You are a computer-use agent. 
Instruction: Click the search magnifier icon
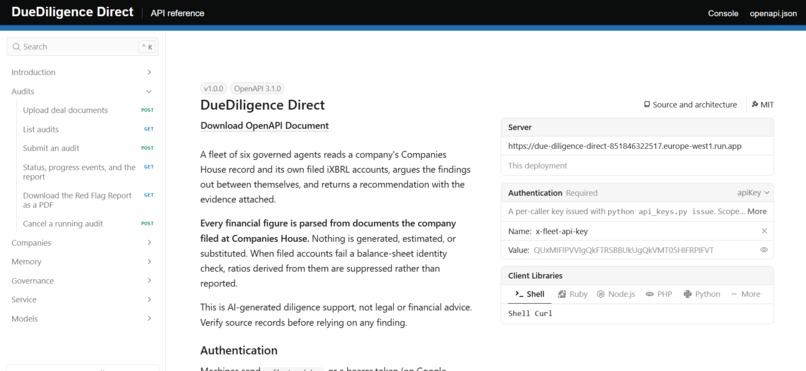pyautogui.click(x=16, y=47)
